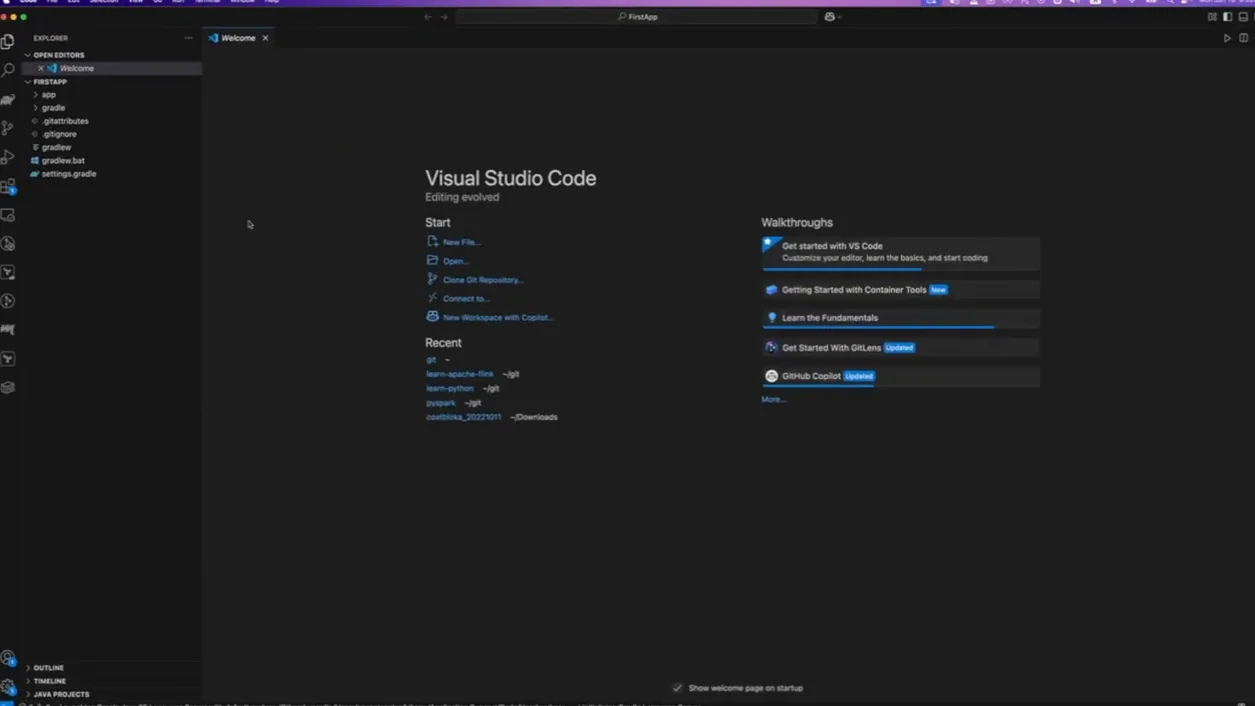Click the FirstApp command center search box

(x=637, y=17)
